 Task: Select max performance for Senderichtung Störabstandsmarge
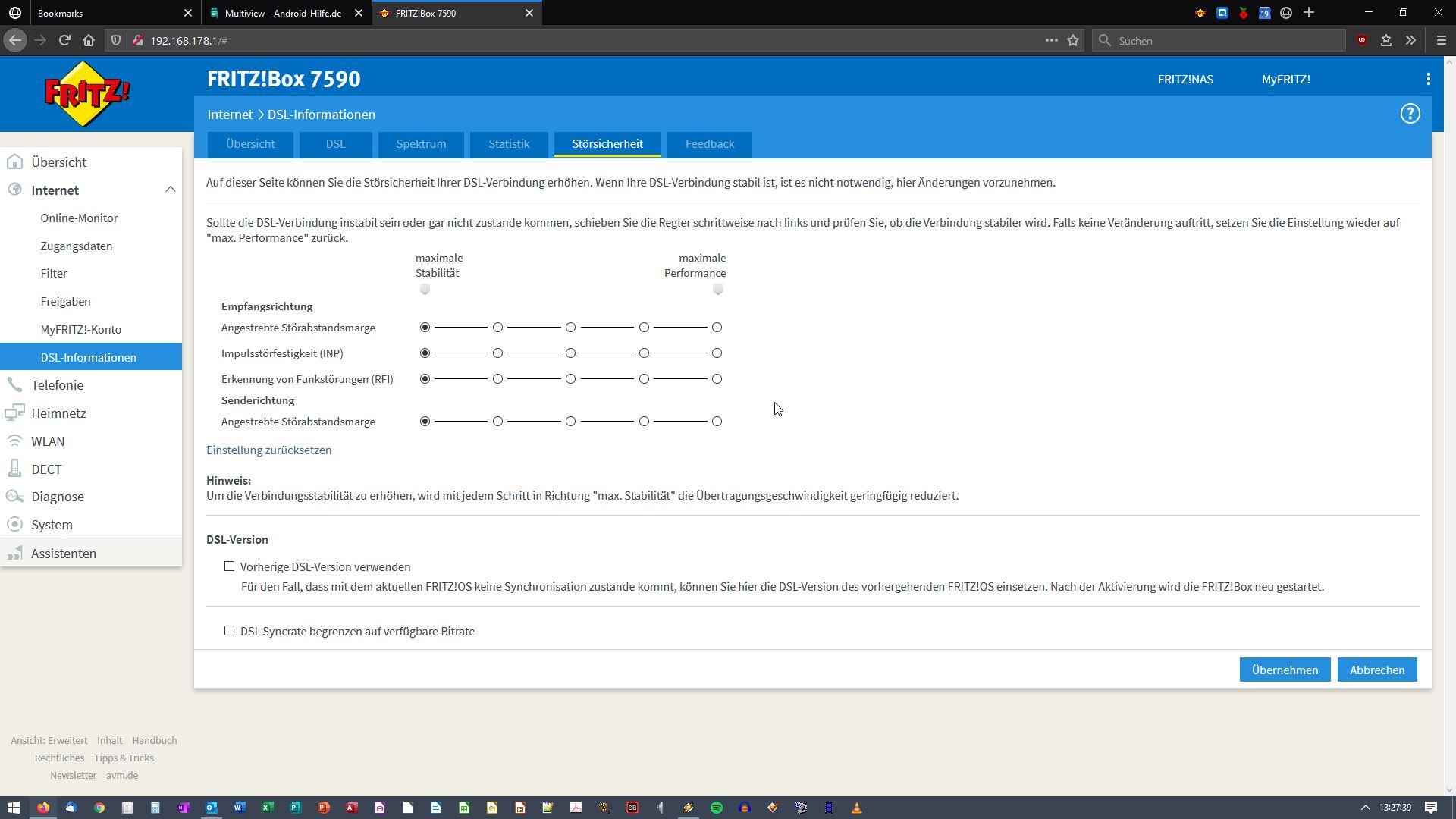(717, 422)
